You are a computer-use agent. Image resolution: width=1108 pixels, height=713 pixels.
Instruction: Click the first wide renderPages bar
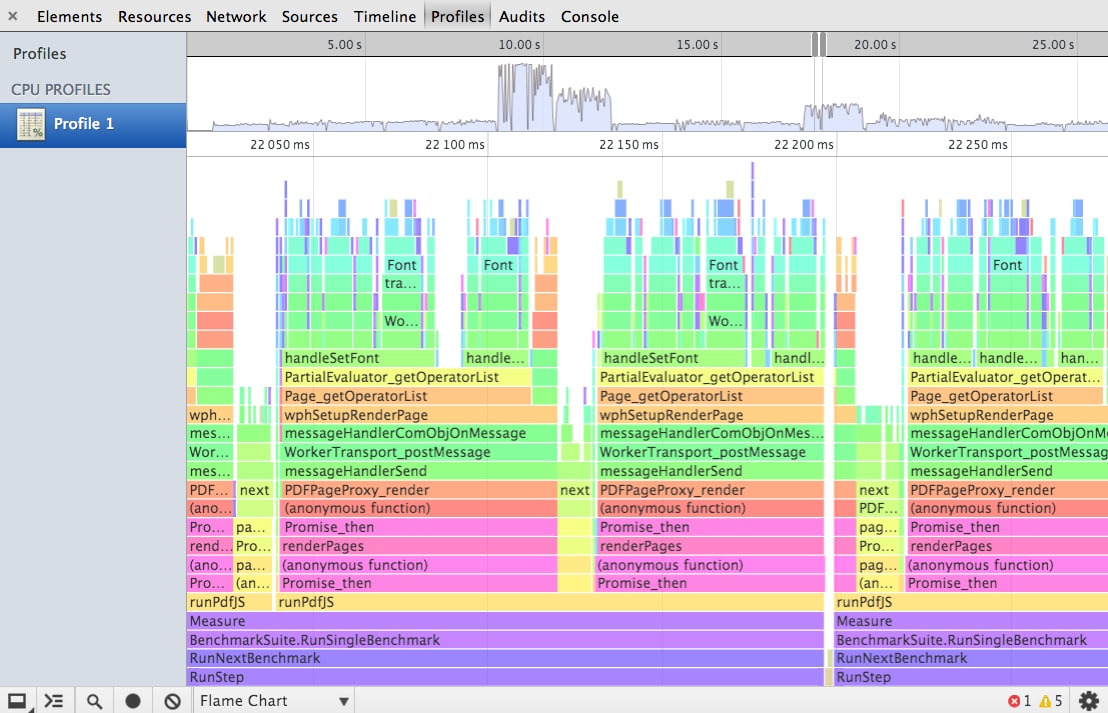[x=417, y=546]
